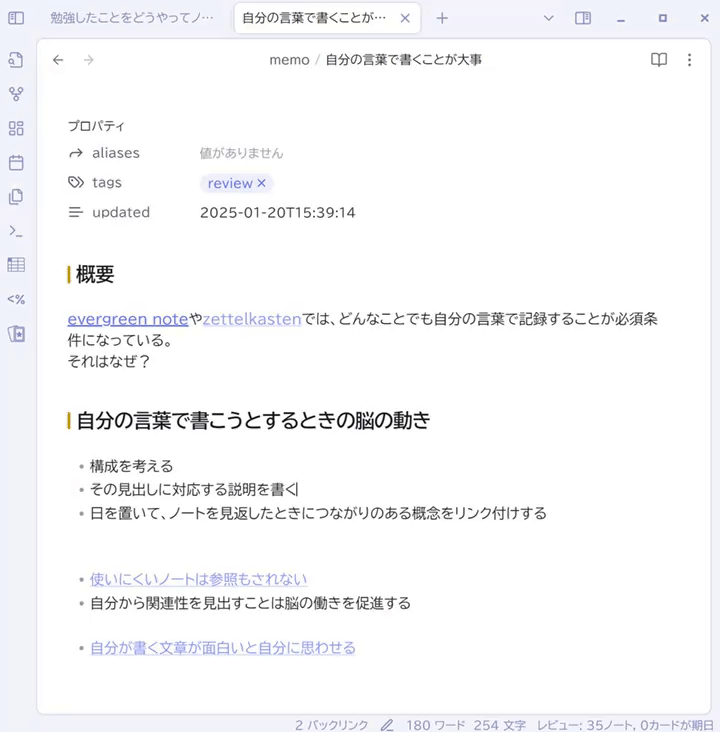The width and height of the screenshot is (720, 732).
Task: Open today's daily note calendar icon
Action: pos(16,162)
